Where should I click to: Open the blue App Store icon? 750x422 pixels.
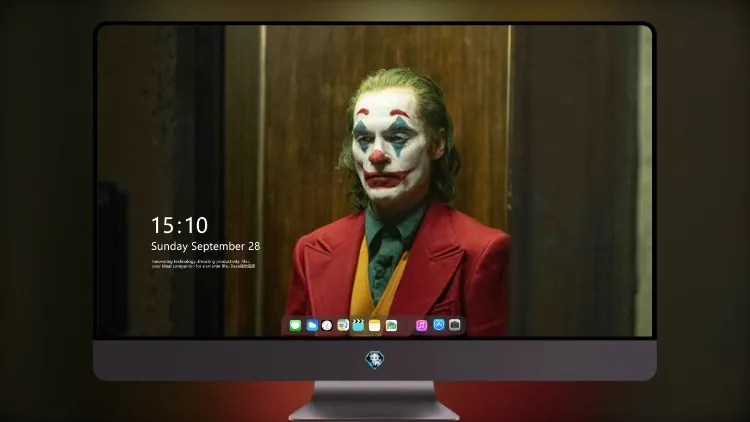tap(439, 325)
